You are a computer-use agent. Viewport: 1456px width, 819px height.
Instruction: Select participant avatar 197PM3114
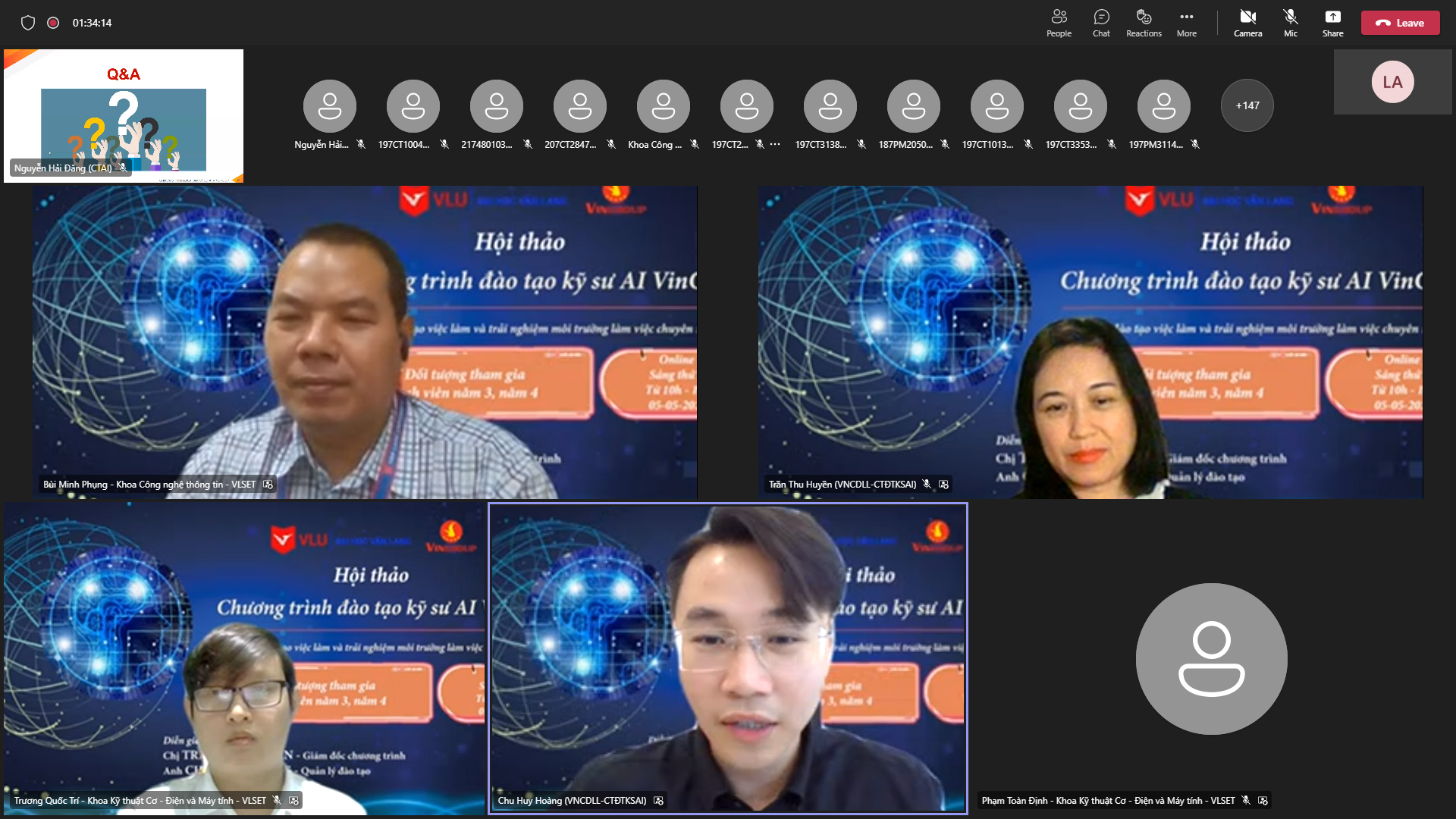click(x=1164, y=105)
